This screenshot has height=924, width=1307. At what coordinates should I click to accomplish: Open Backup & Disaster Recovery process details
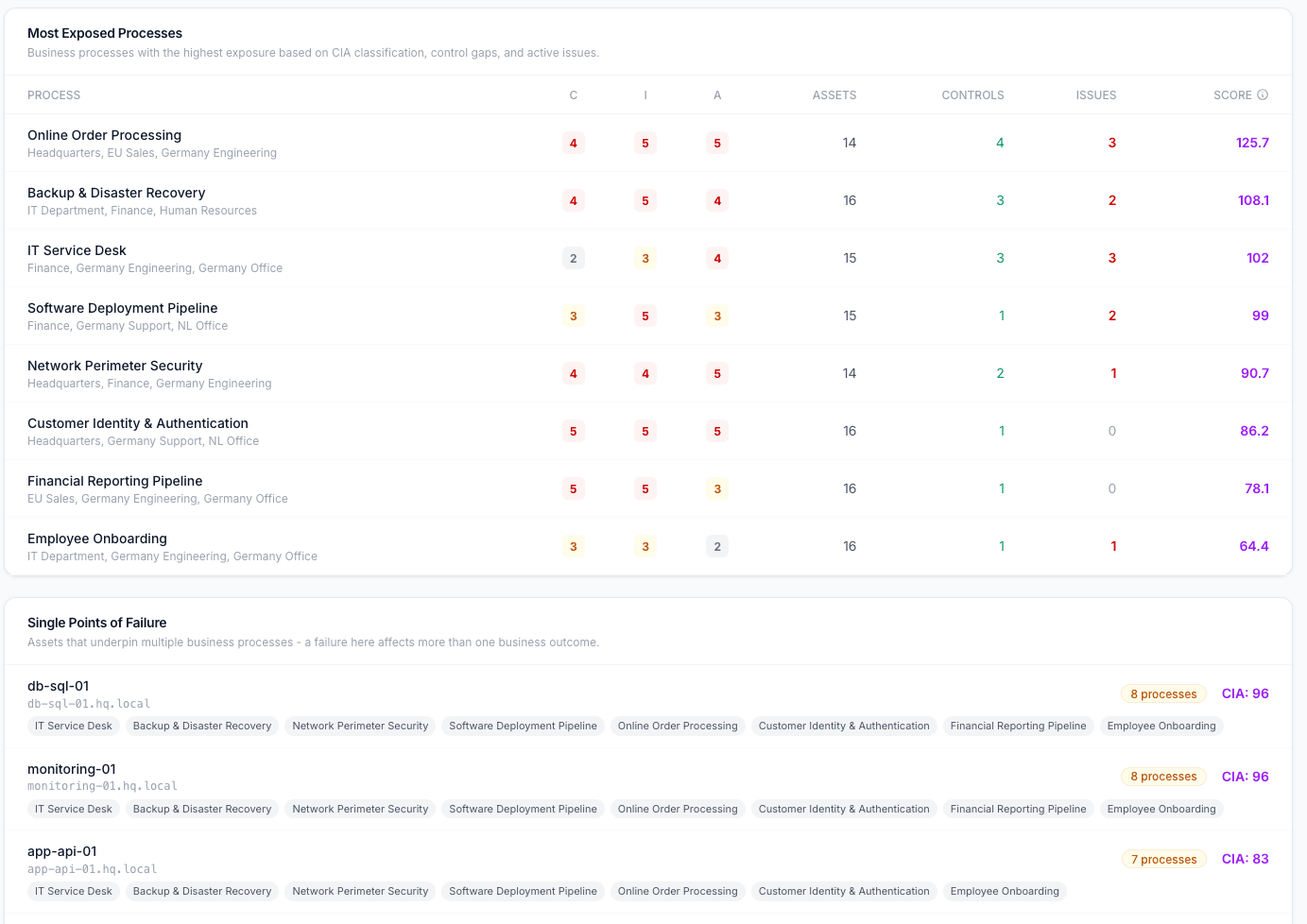coord(116,193)
